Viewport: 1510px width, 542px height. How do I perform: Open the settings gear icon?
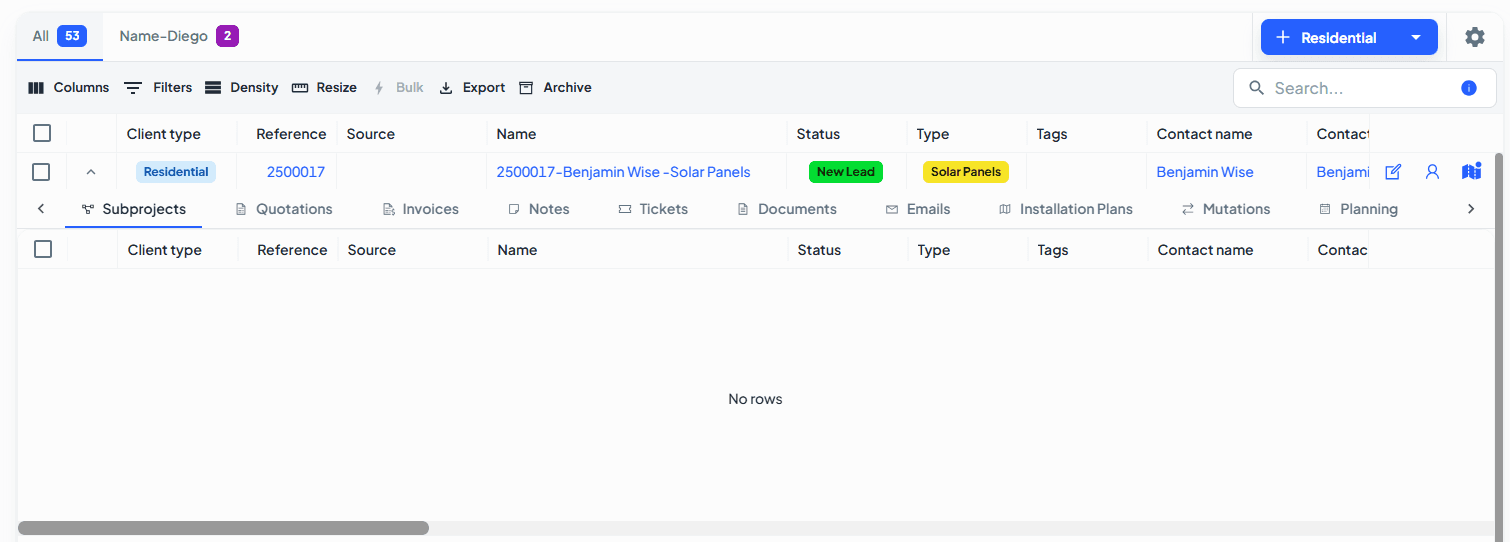[1474, 37]
